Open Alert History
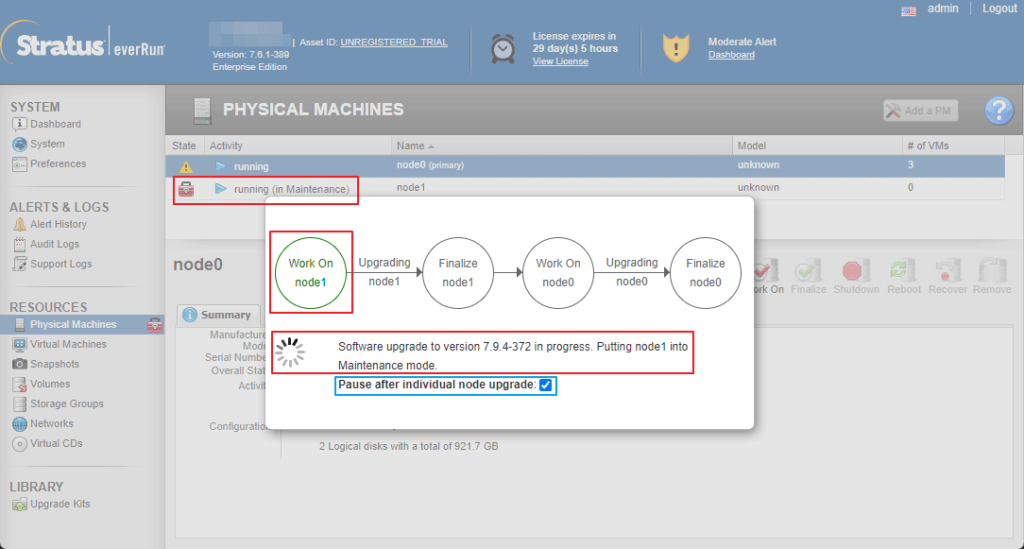 point(58,224)
